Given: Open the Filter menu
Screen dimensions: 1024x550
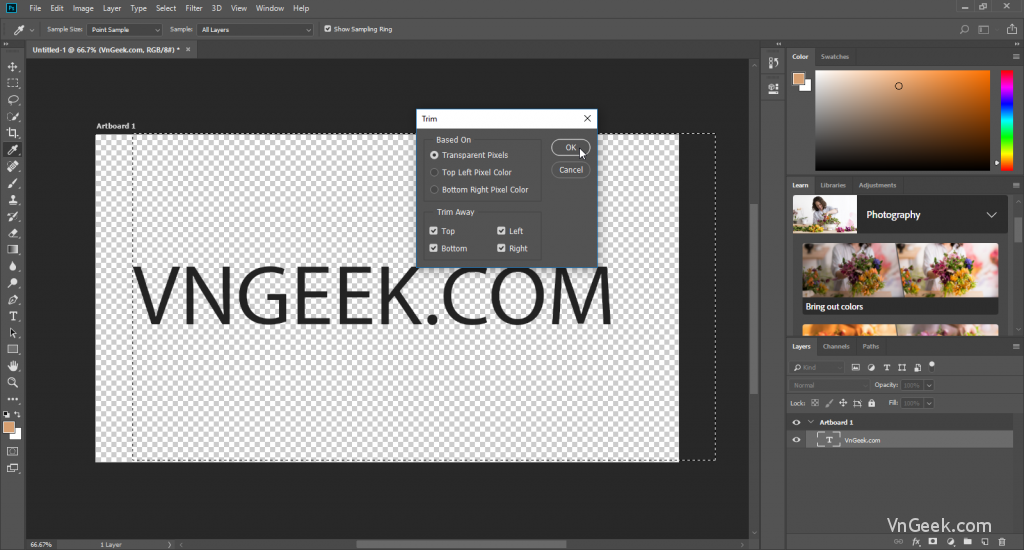Looking at the screenshot, I should pos(194,8).
